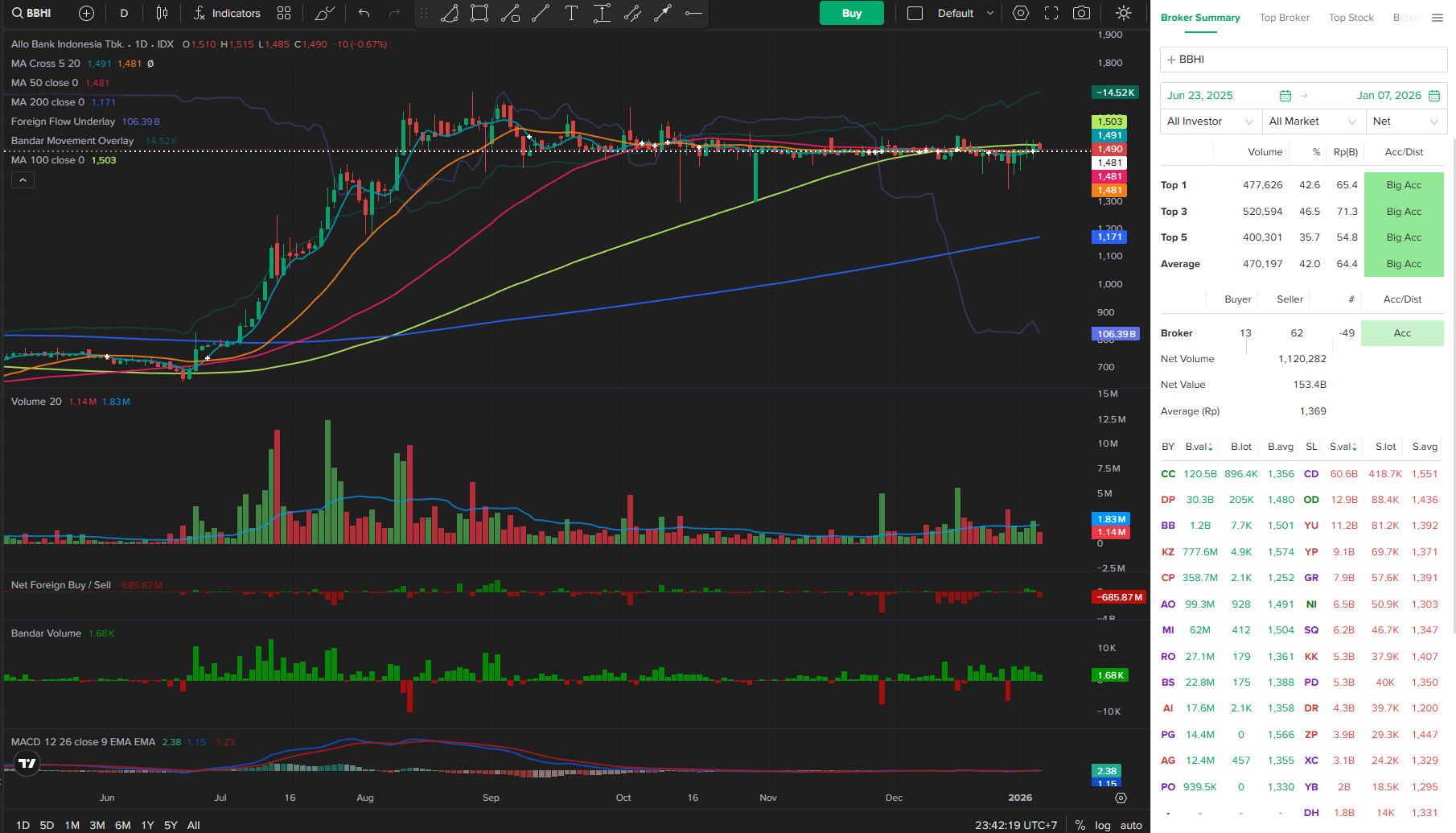Select the line with price label tool
The image size is (1456, 833).
pos(510,13)
